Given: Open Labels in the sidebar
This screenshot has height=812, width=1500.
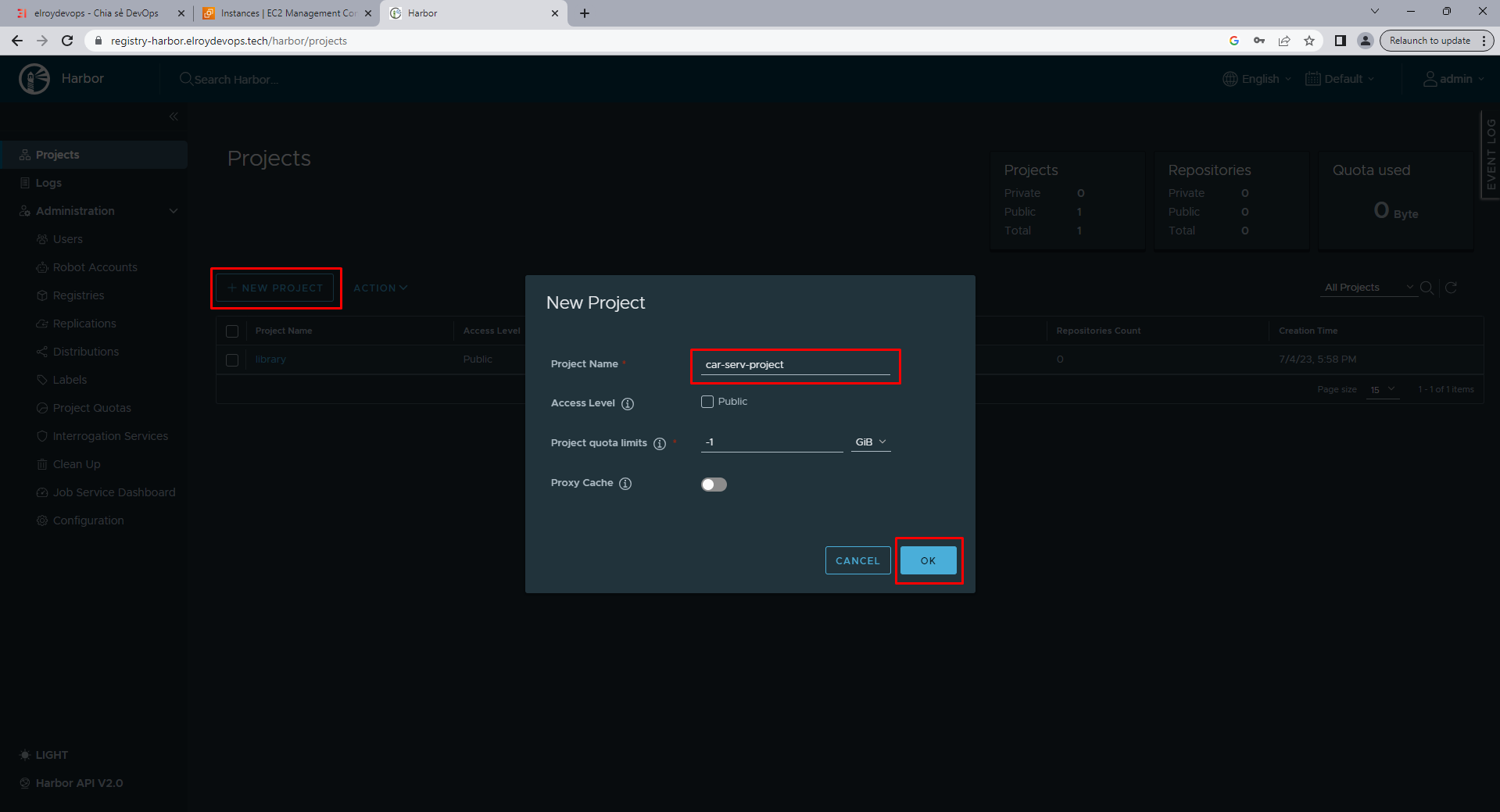Looking at the screenshot, I should [x=70, y=380].
